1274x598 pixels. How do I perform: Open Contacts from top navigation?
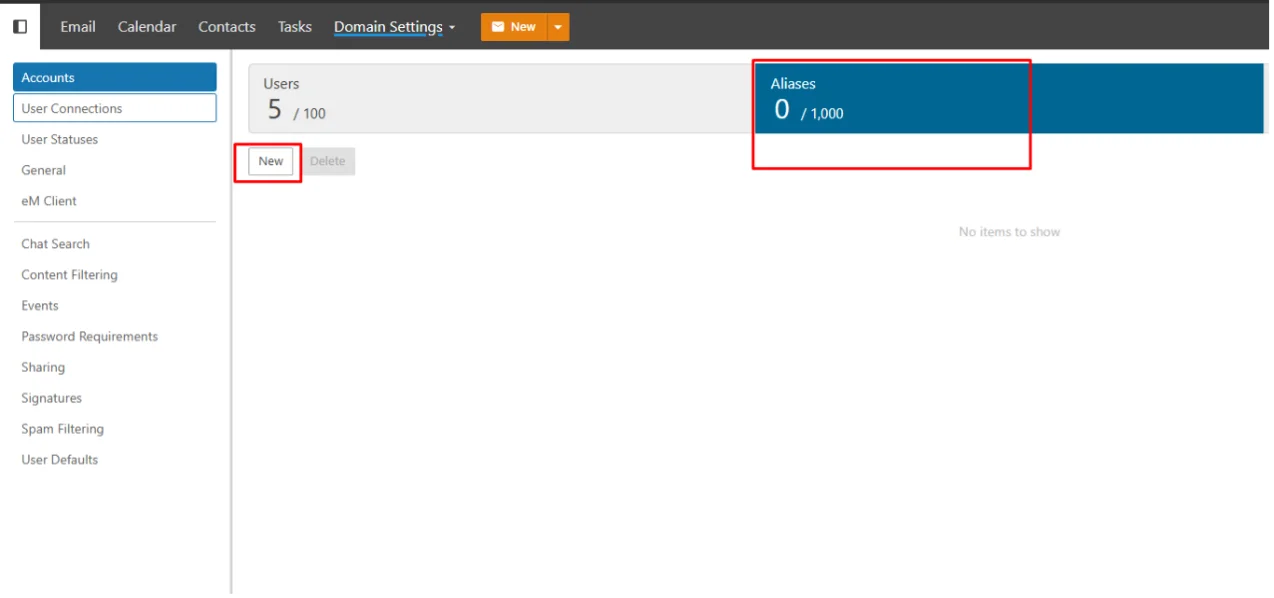tap(227, 27)
